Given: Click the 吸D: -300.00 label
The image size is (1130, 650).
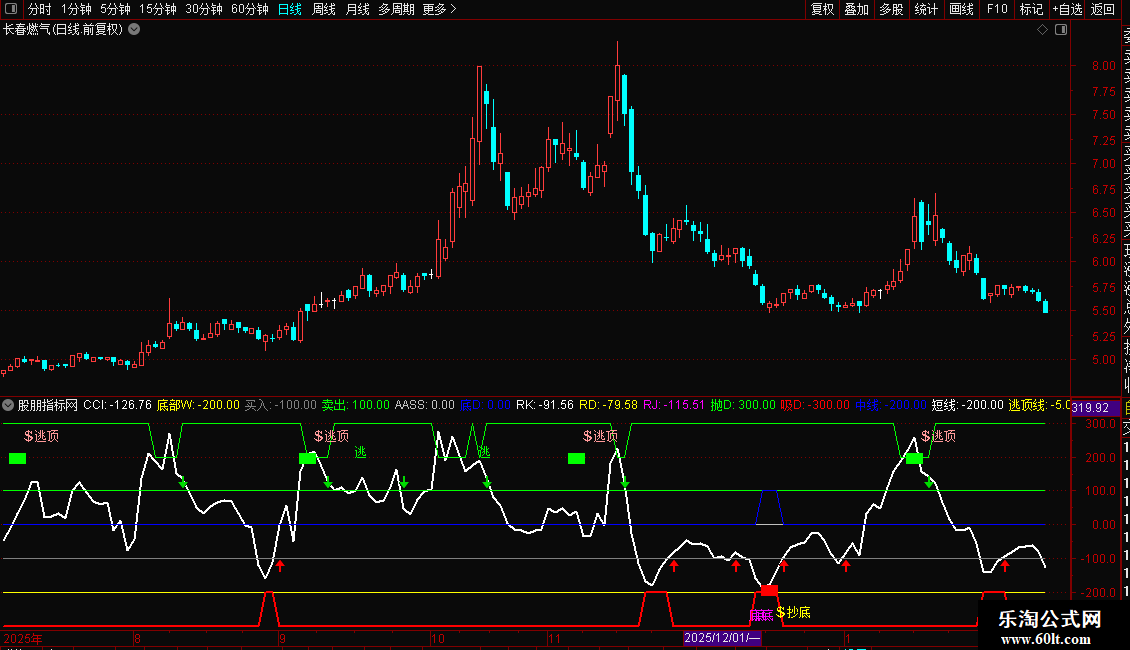Looking at the screenshot, I should tap(815, 405).
